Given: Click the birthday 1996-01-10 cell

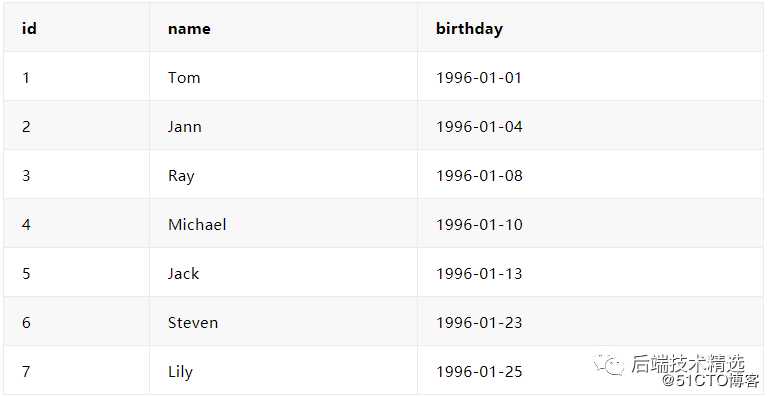Looking at the screenshot, I should (x=590, y=224).
